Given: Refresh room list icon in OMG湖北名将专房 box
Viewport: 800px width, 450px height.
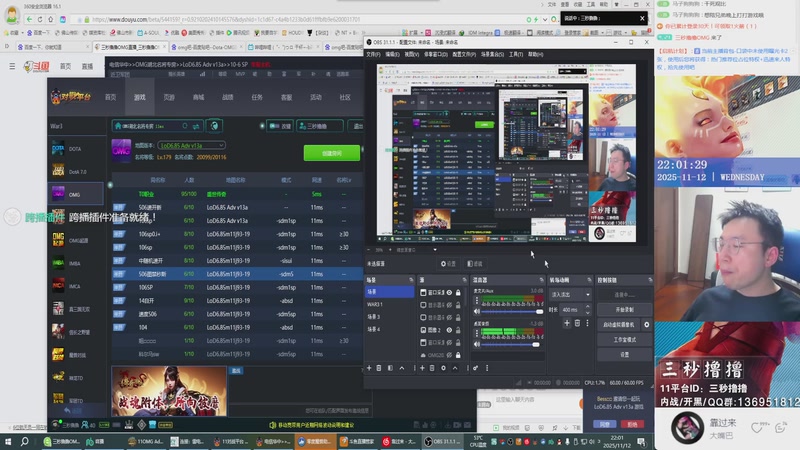Looking at the screenshot, I should tap(185, 126).
